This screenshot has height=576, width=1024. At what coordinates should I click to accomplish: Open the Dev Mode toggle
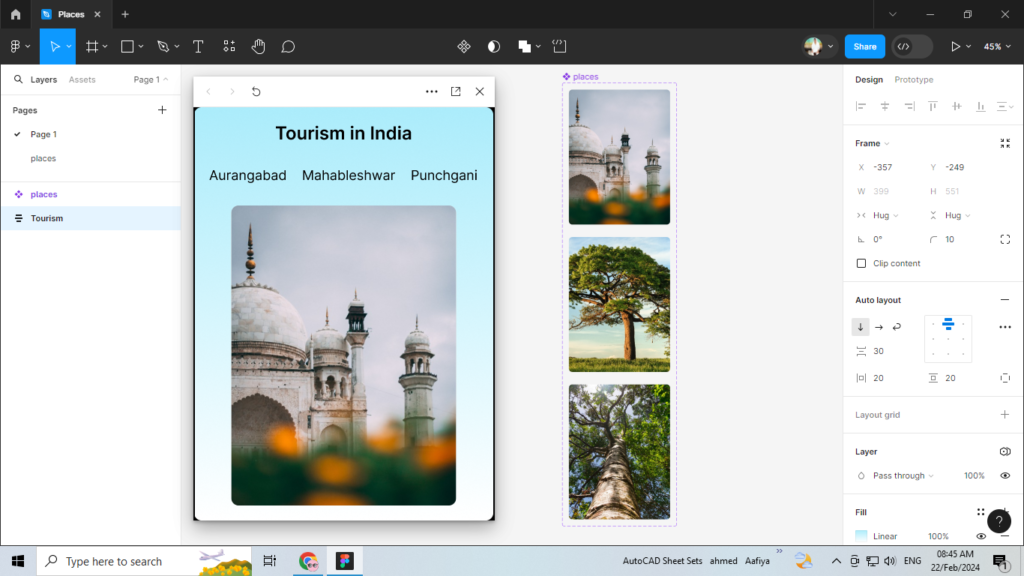coord(908,46)
